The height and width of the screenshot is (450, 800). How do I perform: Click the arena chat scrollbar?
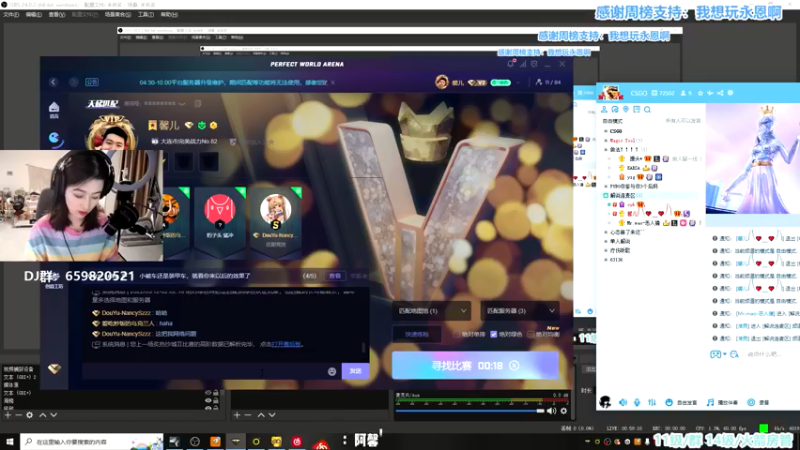tap(363, 347)
